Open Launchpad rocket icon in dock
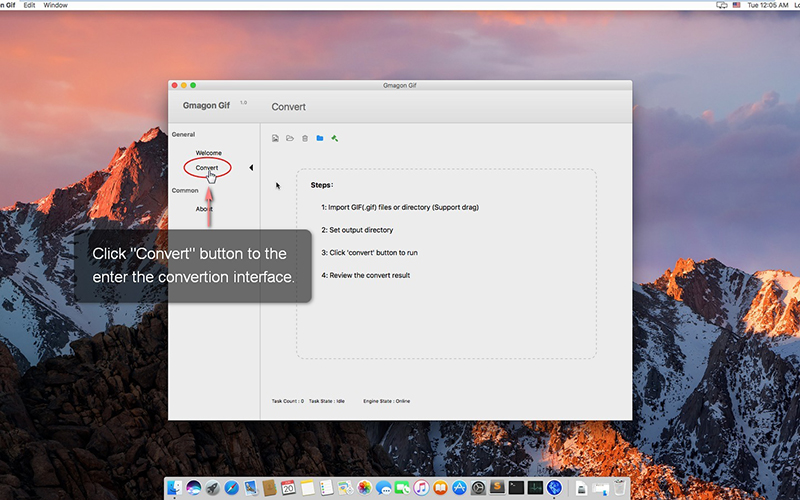This screenshot has width=800, height=500. pyautogui.click(x=212, y=488)
